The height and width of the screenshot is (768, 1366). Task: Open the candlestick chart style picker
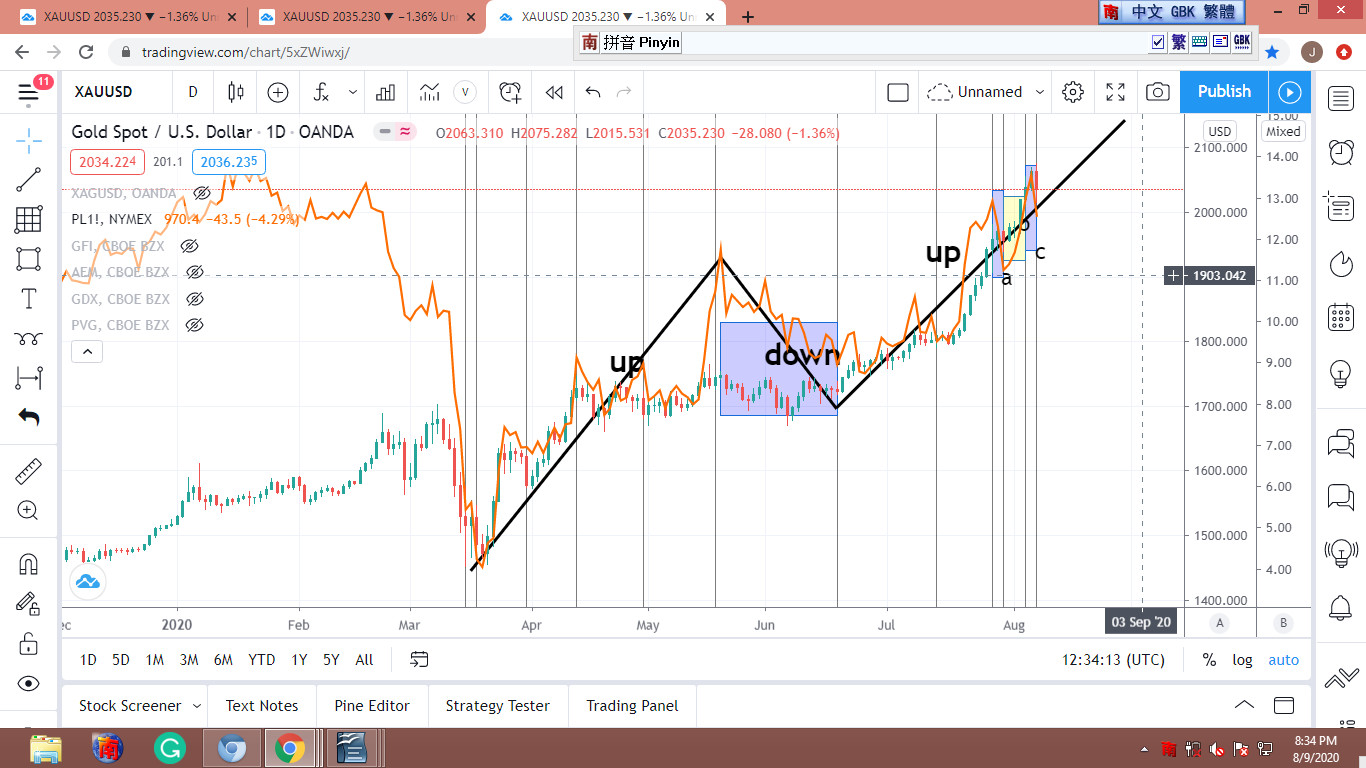click(x=236, y=92)
